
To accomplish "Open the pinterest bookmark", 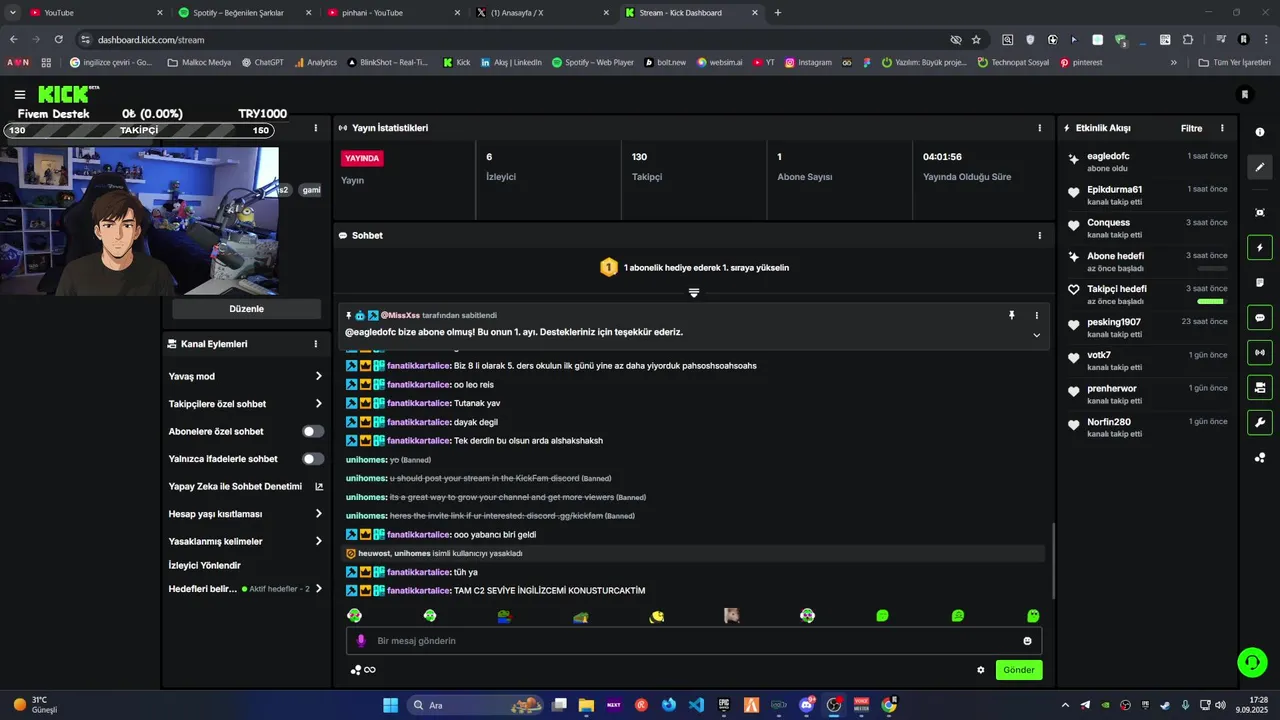I will coord(1081,62).
